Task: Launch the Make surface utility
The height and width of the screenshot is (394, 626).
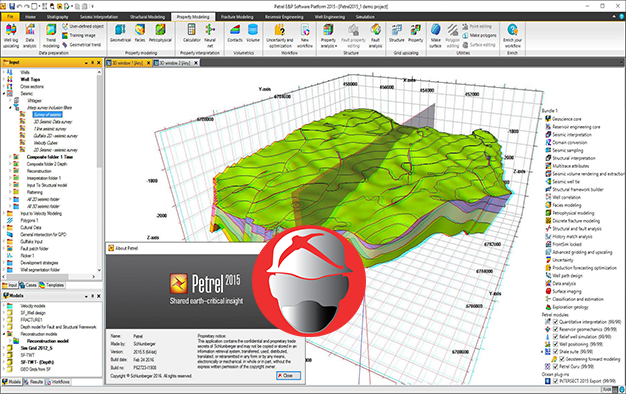Action: click(x=436, y=36)
